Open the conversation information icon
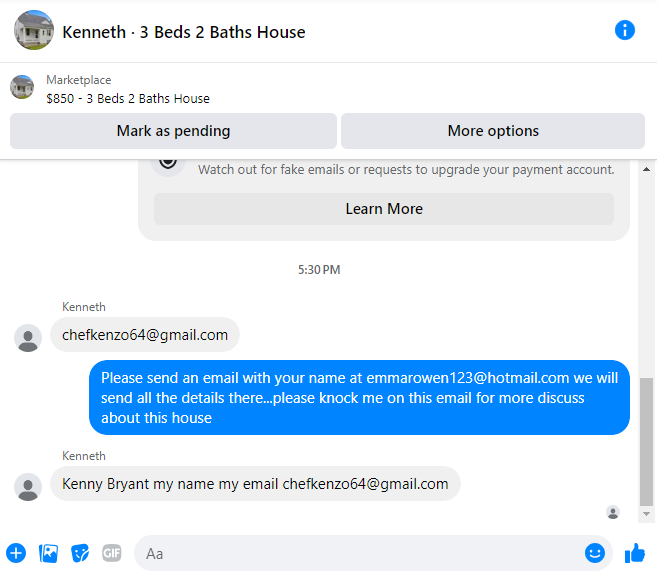The width and height of the screenshot is (657, 581). (624, 31)
